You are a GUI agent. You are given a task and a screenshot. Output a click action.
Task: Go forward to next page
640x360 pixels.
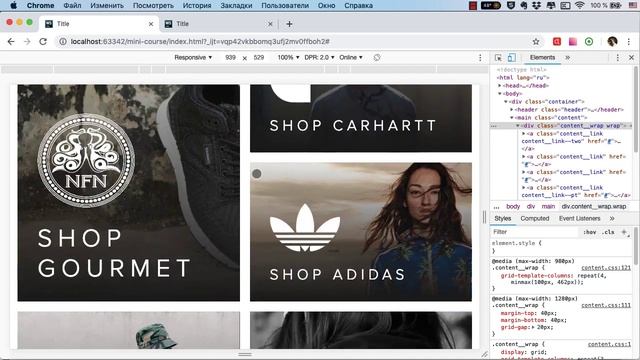coord(27,42)
